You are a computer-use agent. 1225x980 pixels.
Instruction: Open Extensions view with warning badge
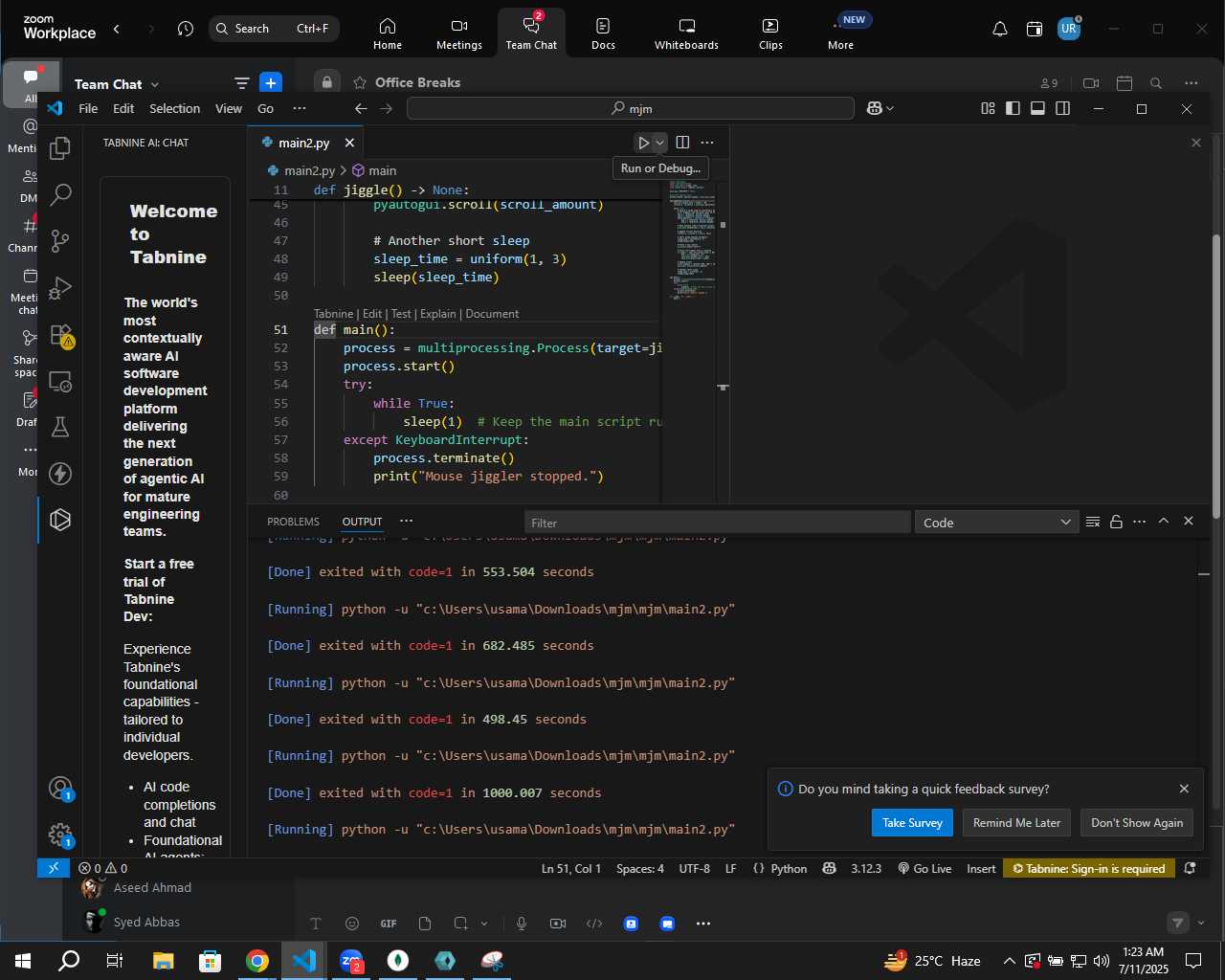click(x=60, y=334)
